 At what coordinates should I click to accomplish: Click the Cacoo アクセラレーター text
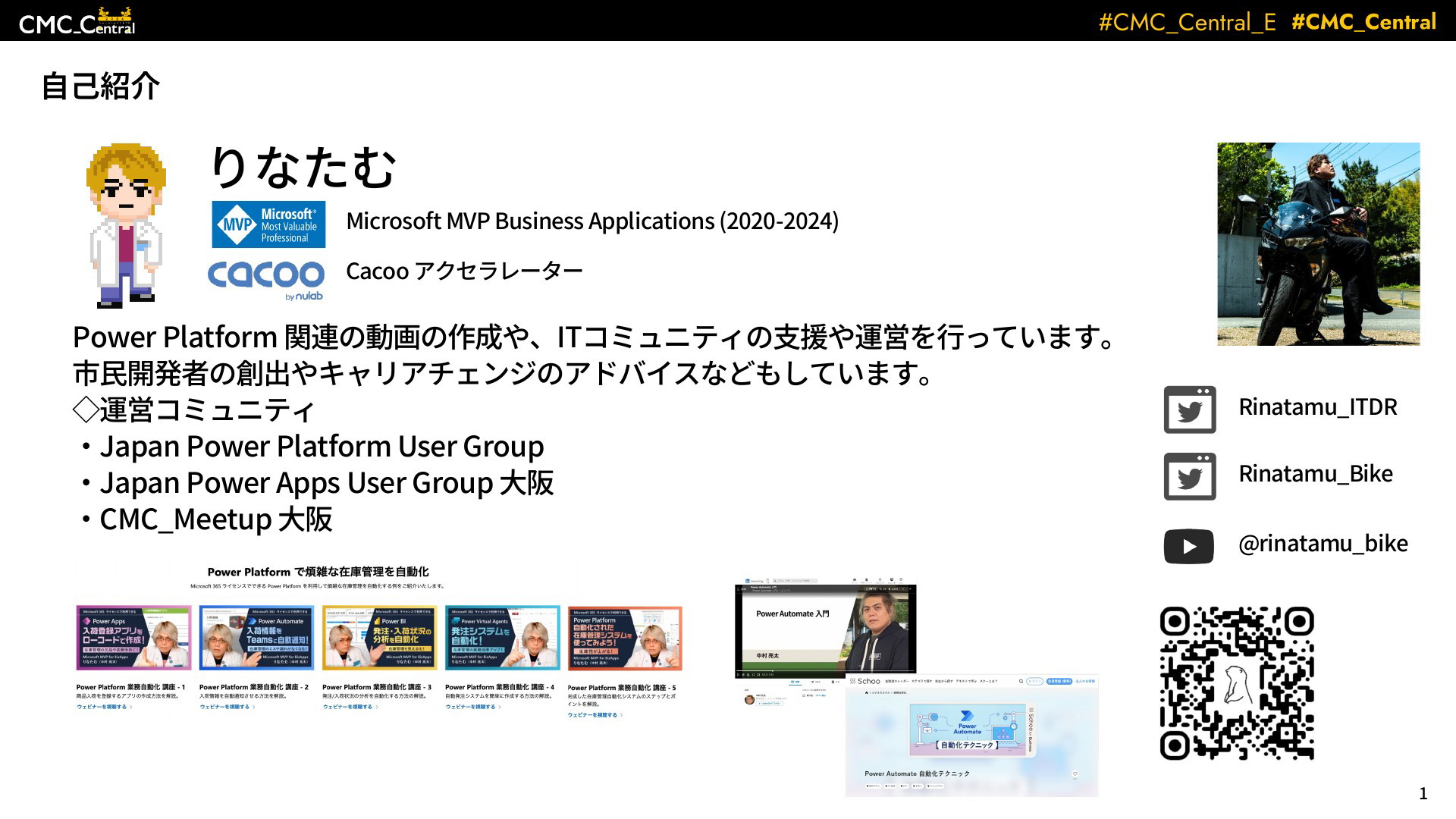coord(464,271)
